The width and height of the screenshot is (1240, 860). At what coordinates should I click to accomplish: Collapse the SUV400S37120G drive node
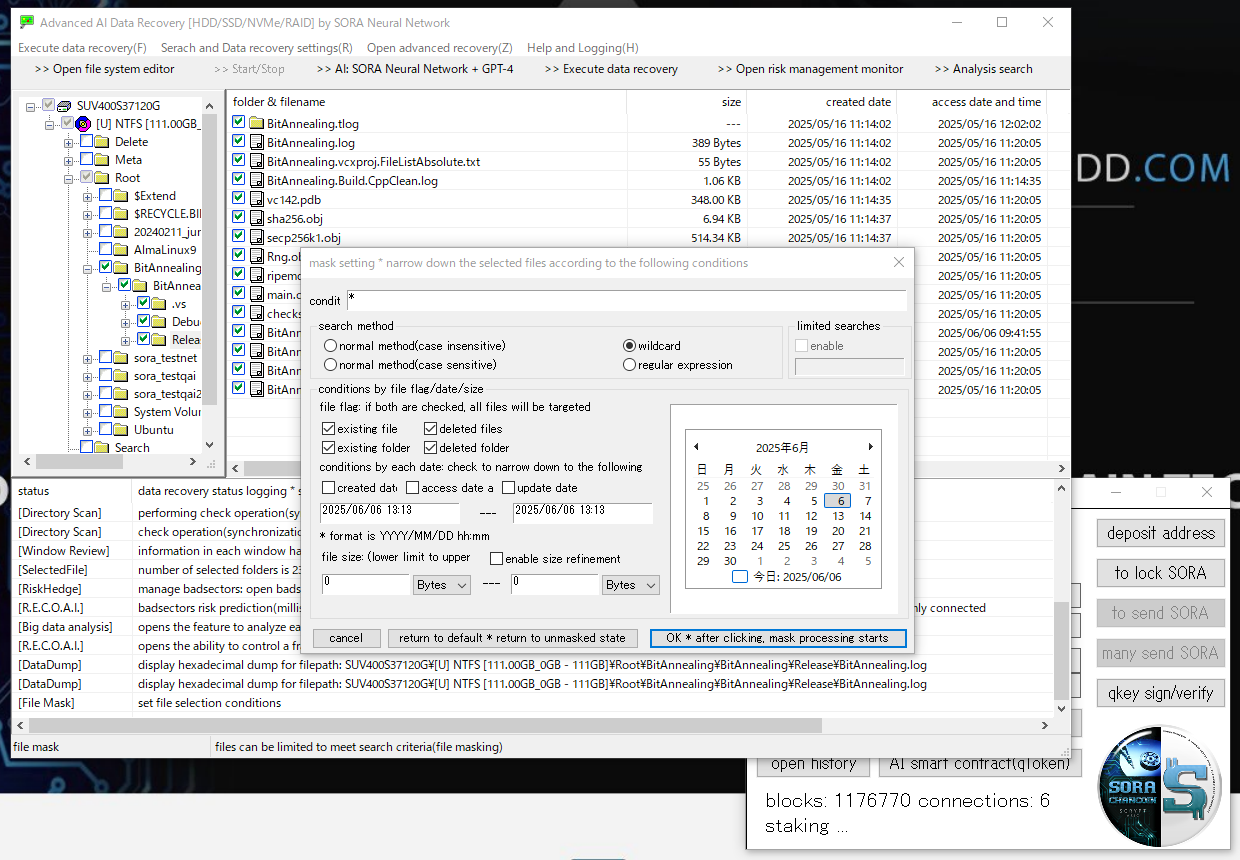pos(32,106)
